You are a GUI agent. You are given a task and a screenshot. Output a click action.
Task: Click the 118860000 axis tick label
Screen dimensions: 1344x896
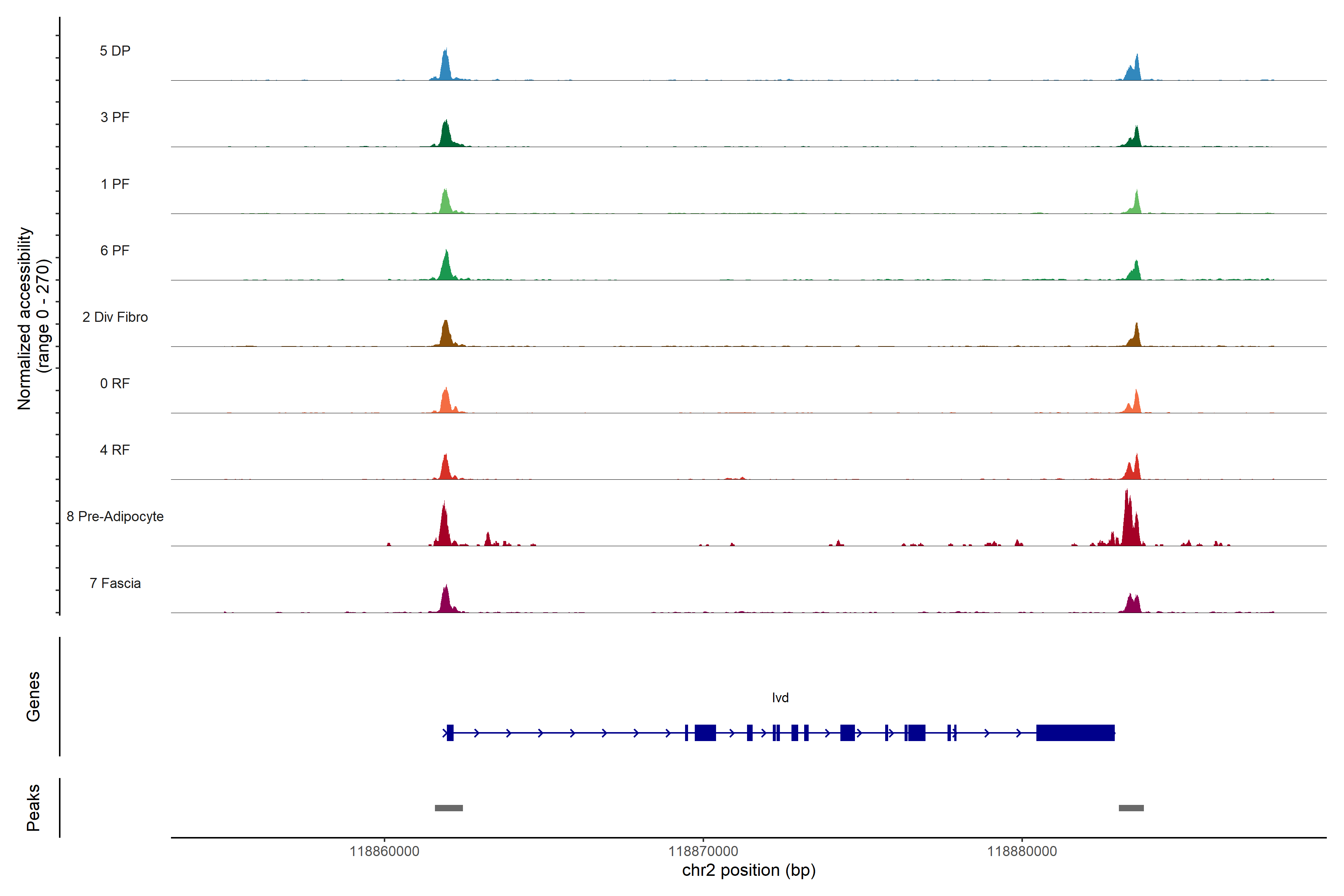384,851
